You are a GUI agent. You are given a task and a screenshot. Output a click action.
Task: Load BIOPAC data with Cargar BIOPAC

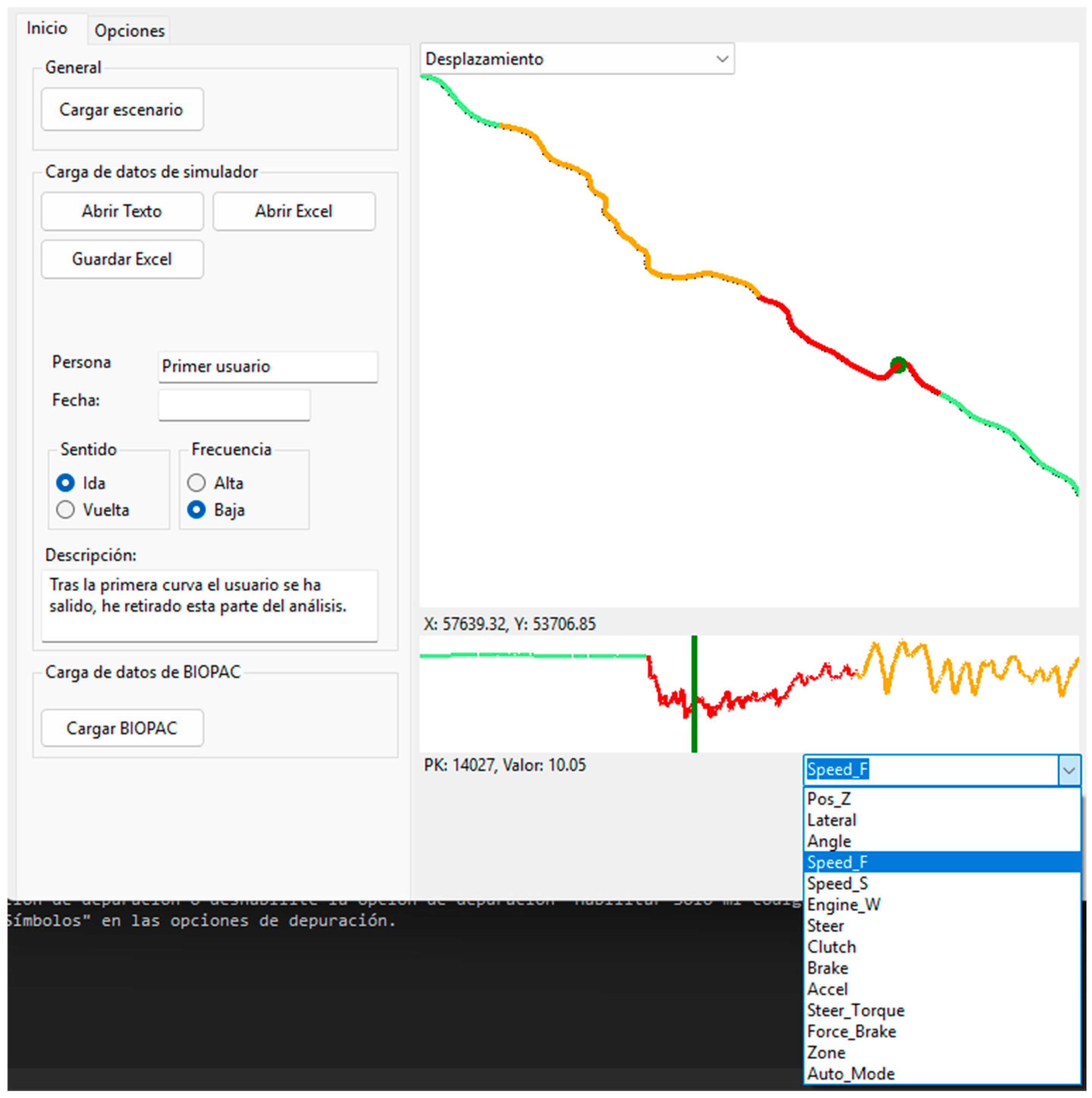(122, 728)
